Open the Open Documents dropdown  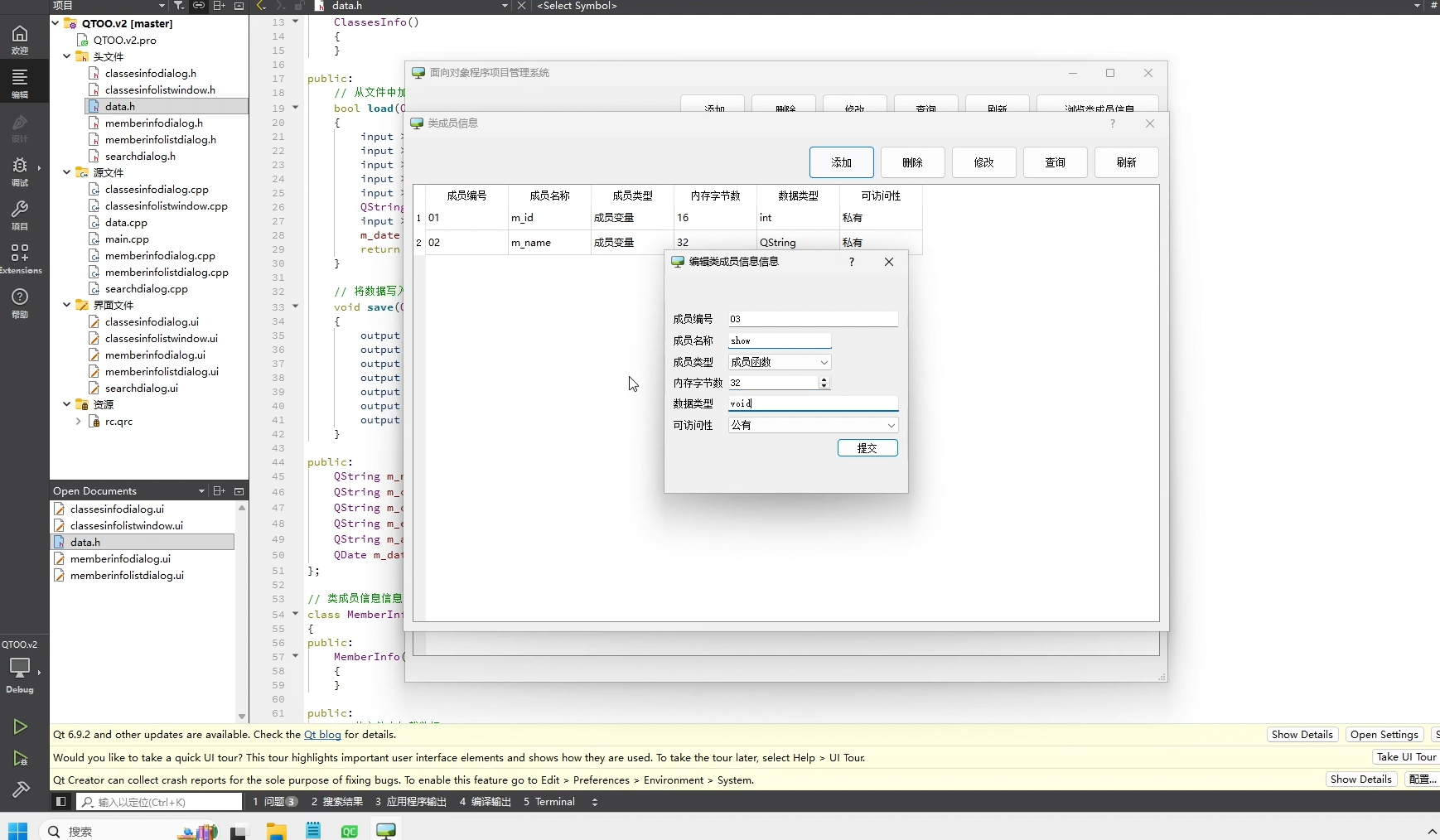201,490
